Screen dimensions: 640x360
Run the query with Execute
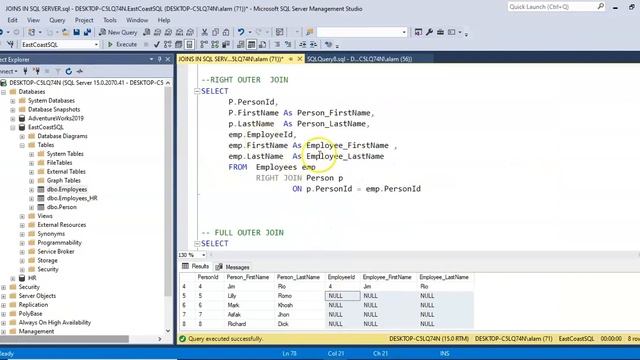(x=122, y=44)
